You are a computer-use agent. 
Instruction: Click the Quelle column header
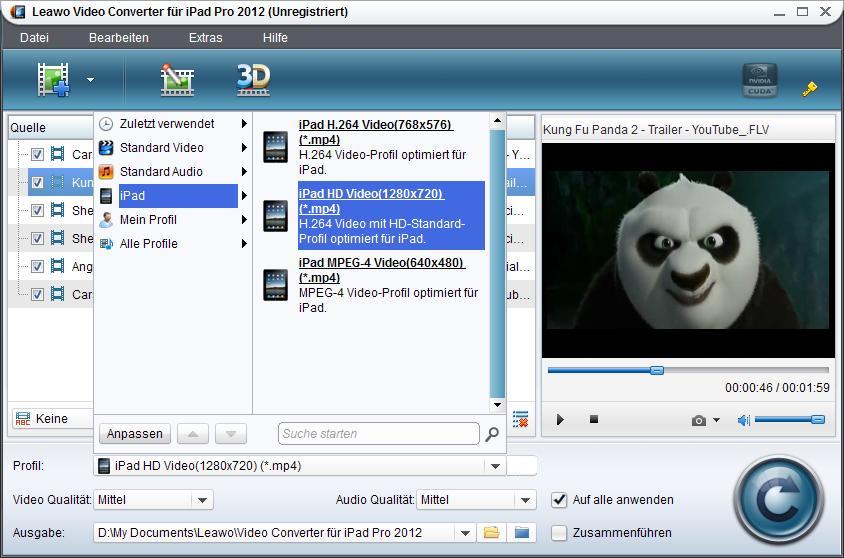coord(51,128)
